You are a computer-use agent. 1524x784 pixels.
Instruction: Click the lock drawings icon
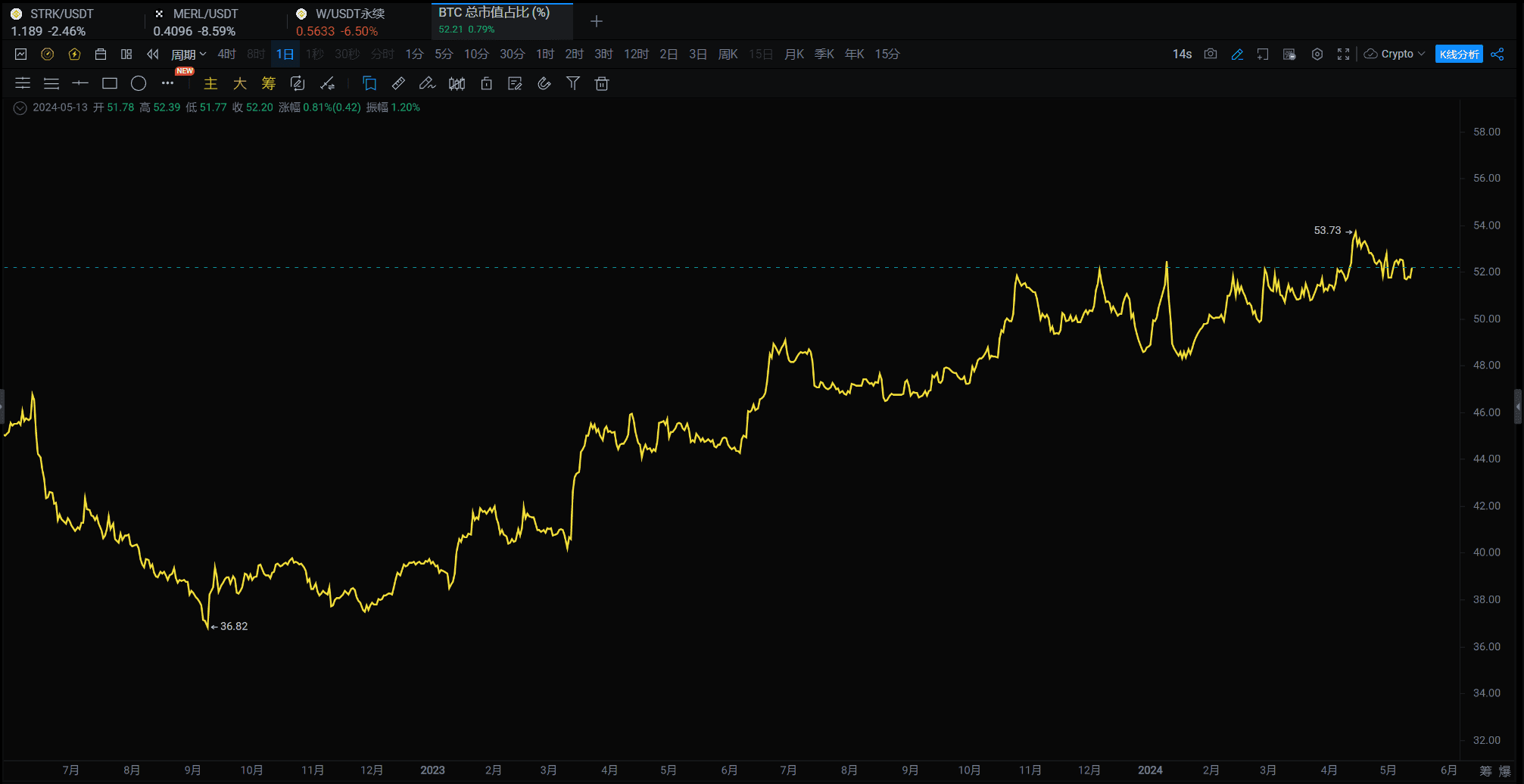(486, 83)
